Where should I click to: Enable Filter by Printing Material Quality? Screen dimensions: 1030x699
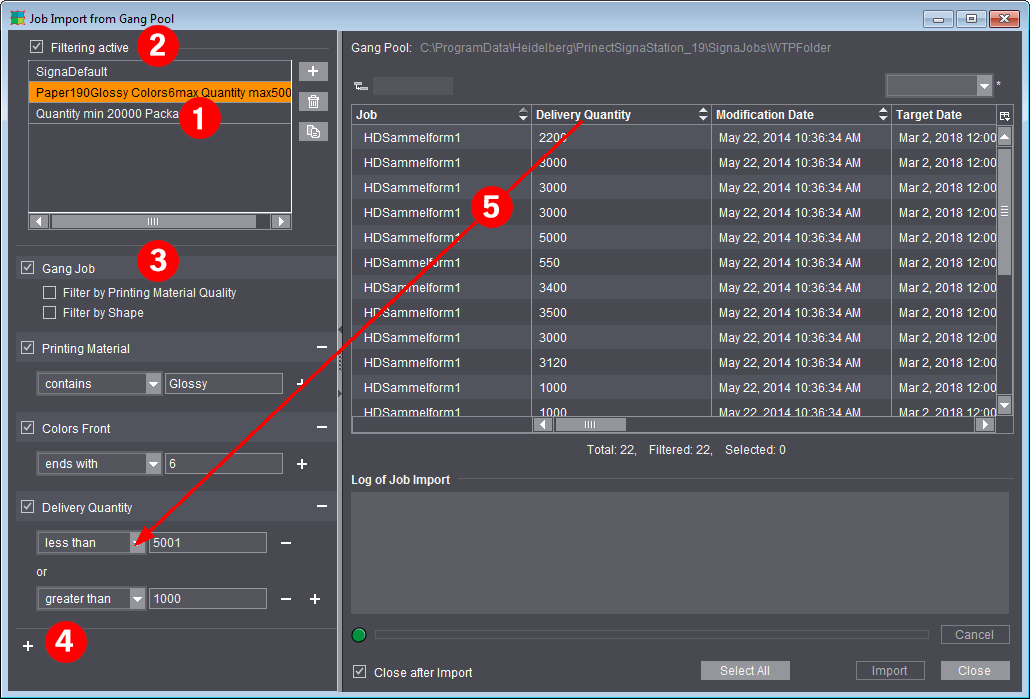(x=50, y=293)
